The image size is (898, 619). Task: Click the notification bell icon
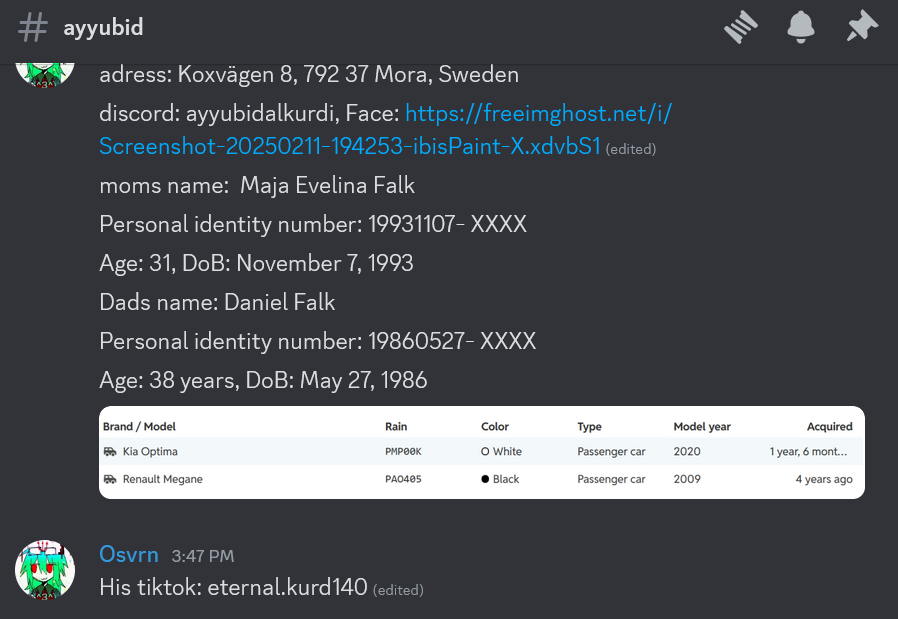[x=801, y=27]
